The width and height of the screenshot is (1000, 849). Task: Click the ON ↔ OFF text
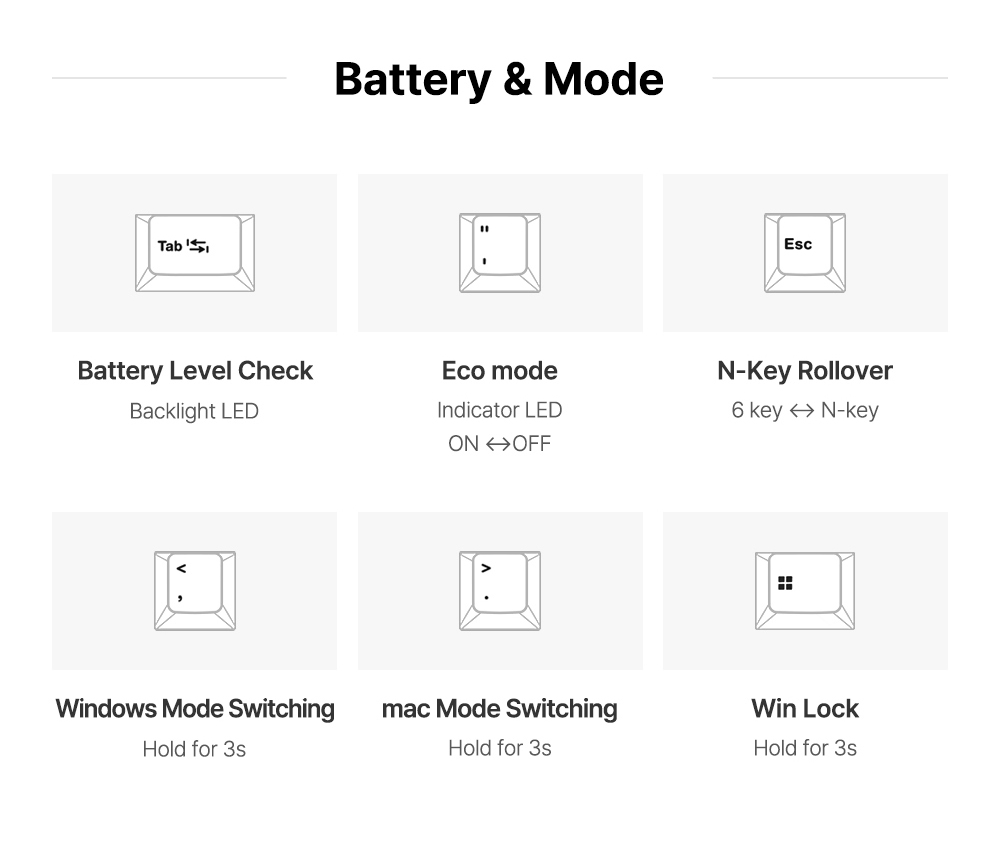(x=500, y=443)
